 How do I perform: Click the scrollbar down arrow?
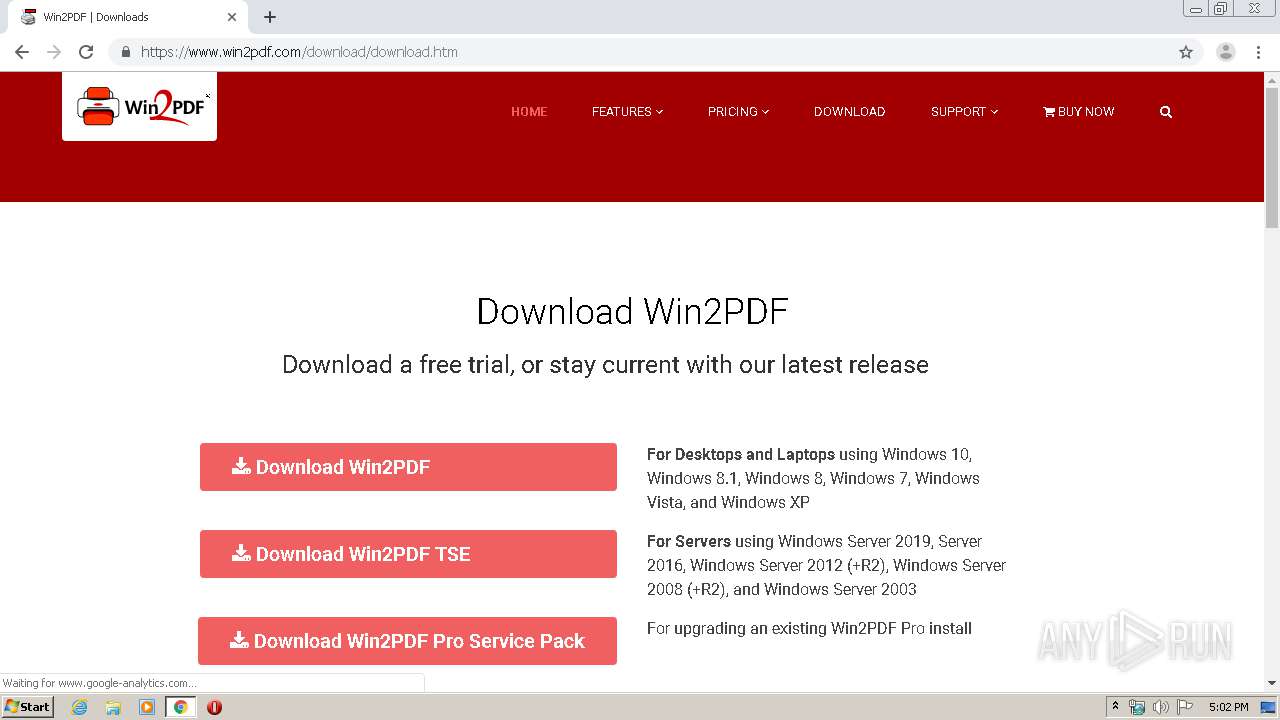click(x=1272, y=683)
